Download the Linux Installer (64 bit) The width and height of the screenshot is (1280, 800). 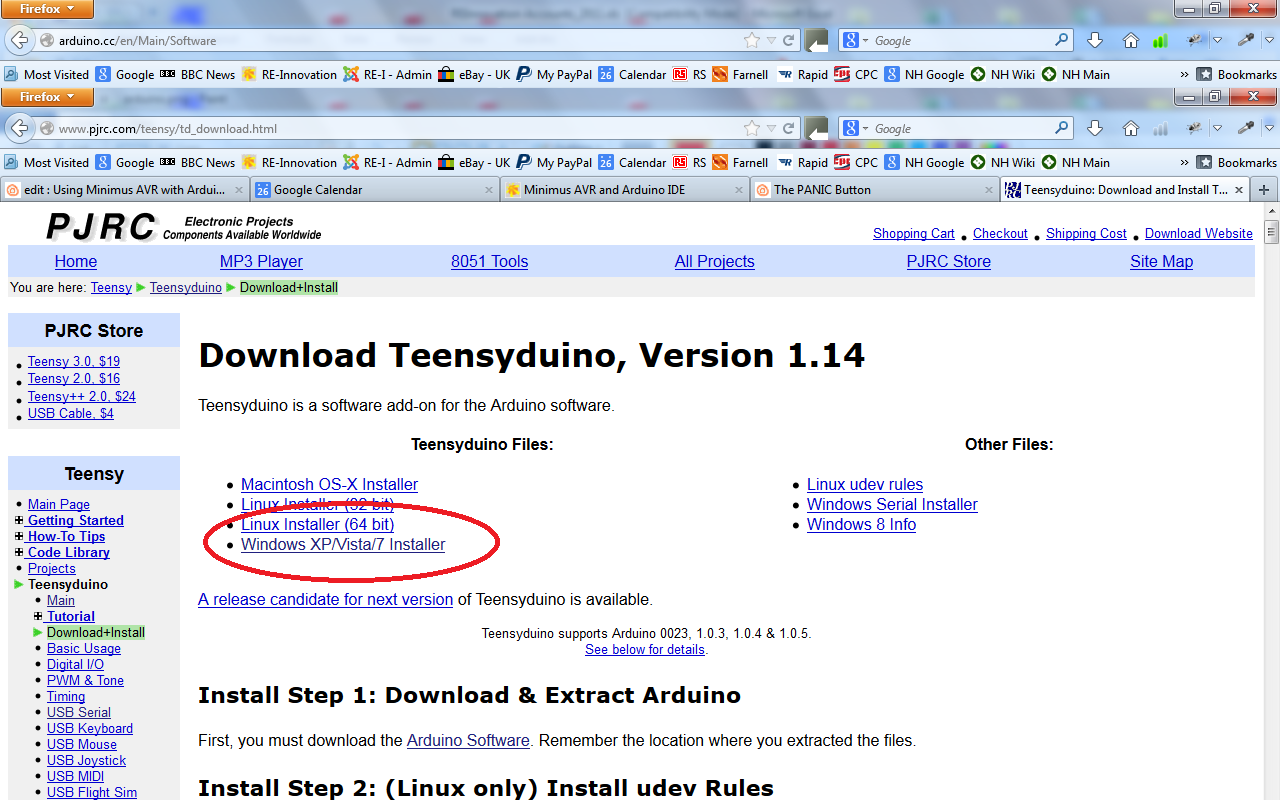coord(317,525)
